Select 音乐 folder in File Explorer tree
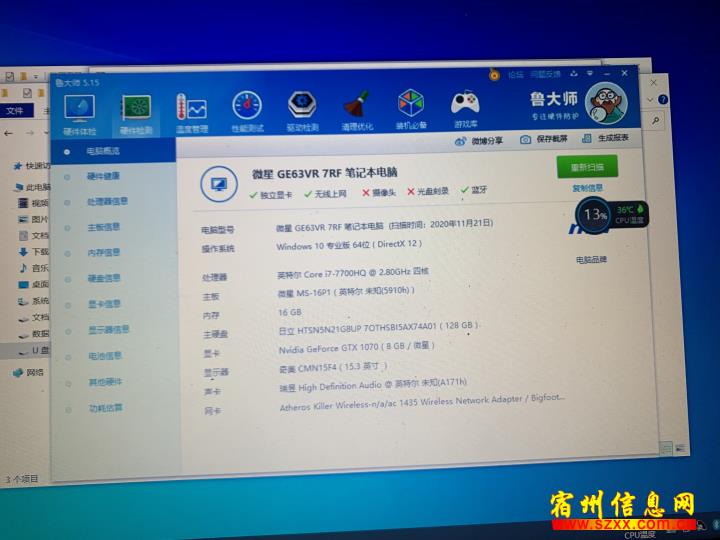The image size is (720, 540). point(34,268)
